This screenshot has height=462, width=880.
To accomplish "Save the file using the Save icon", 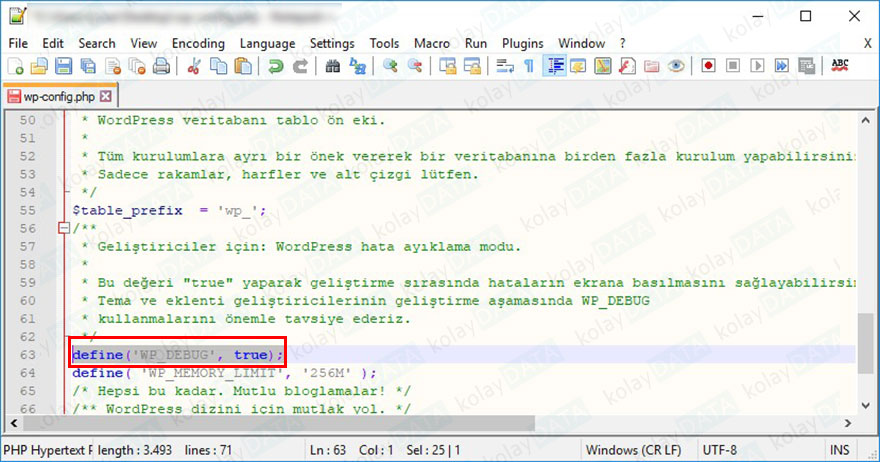I will point(63,66).
